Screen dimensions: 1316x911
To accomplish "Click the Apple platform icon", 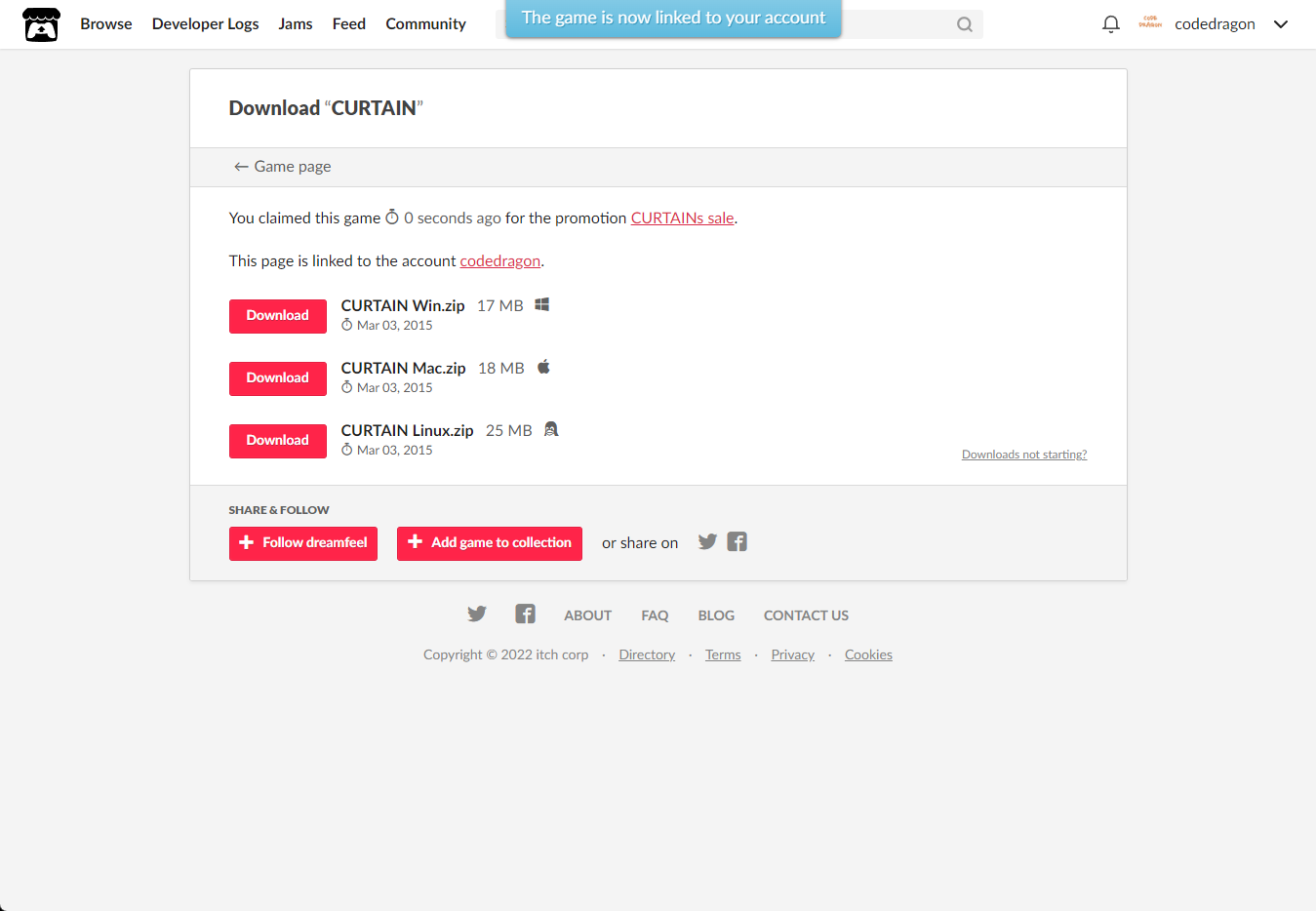I will [544, 367].
